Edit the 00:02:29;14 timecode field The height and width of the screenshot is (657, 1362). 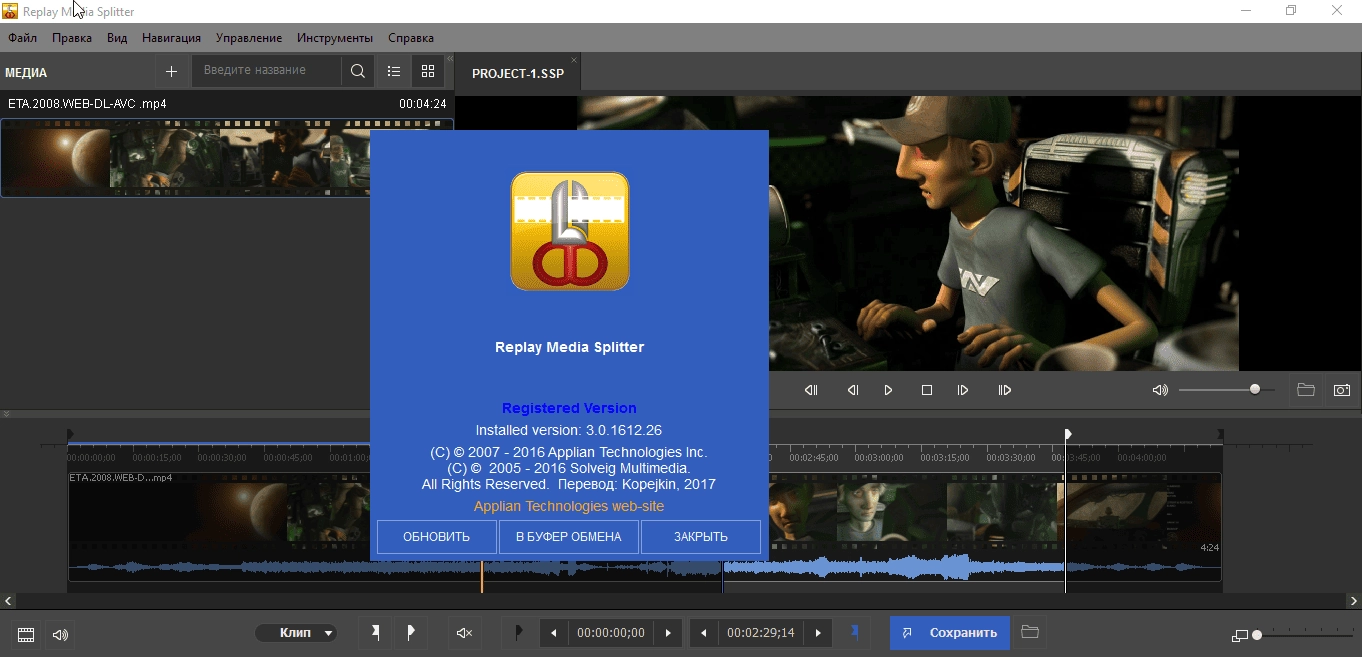[761, 633]
